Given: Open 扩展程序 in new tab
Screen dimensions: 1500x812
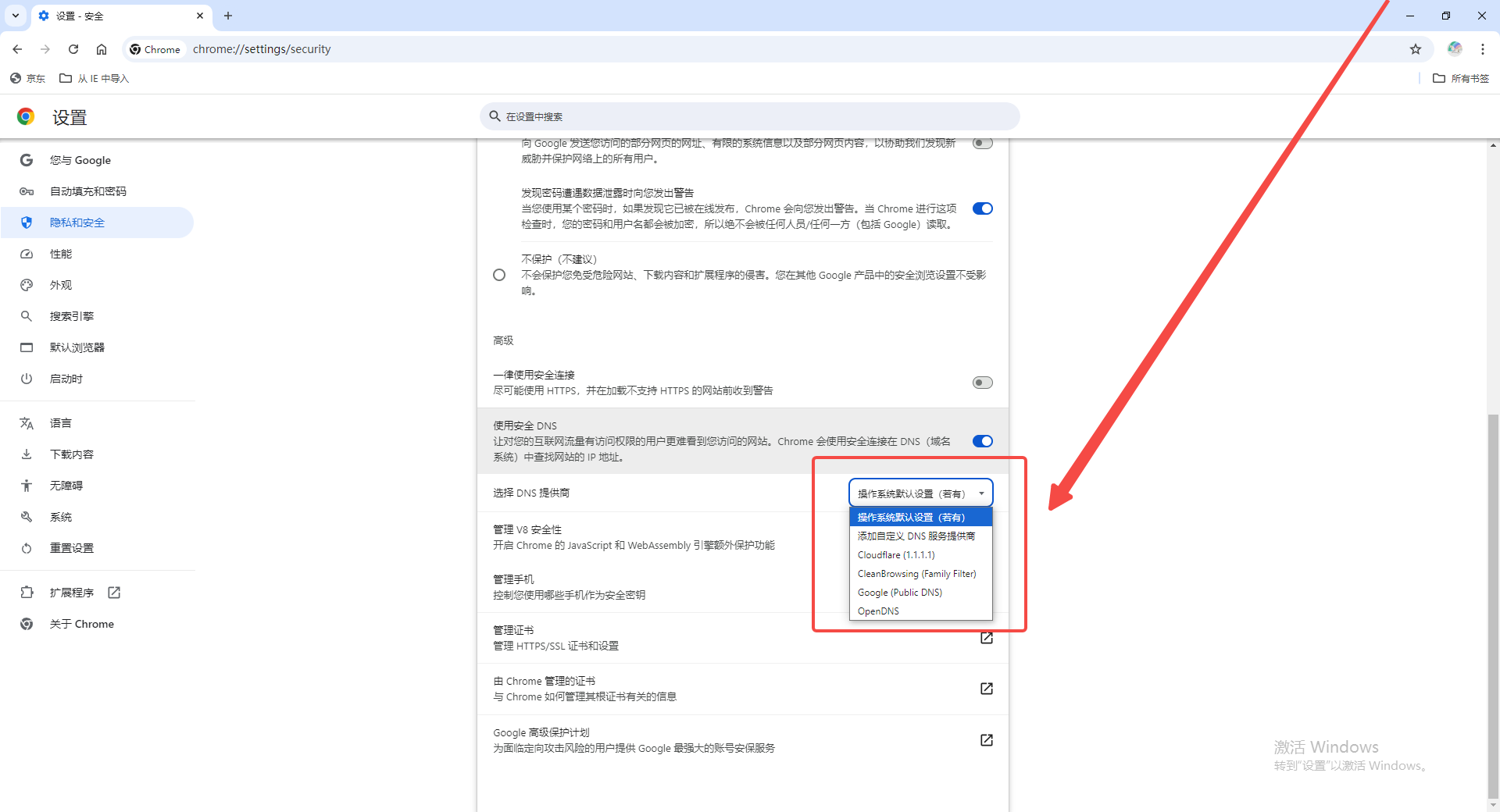Looking at the screenshot, I should coord(98,593).
